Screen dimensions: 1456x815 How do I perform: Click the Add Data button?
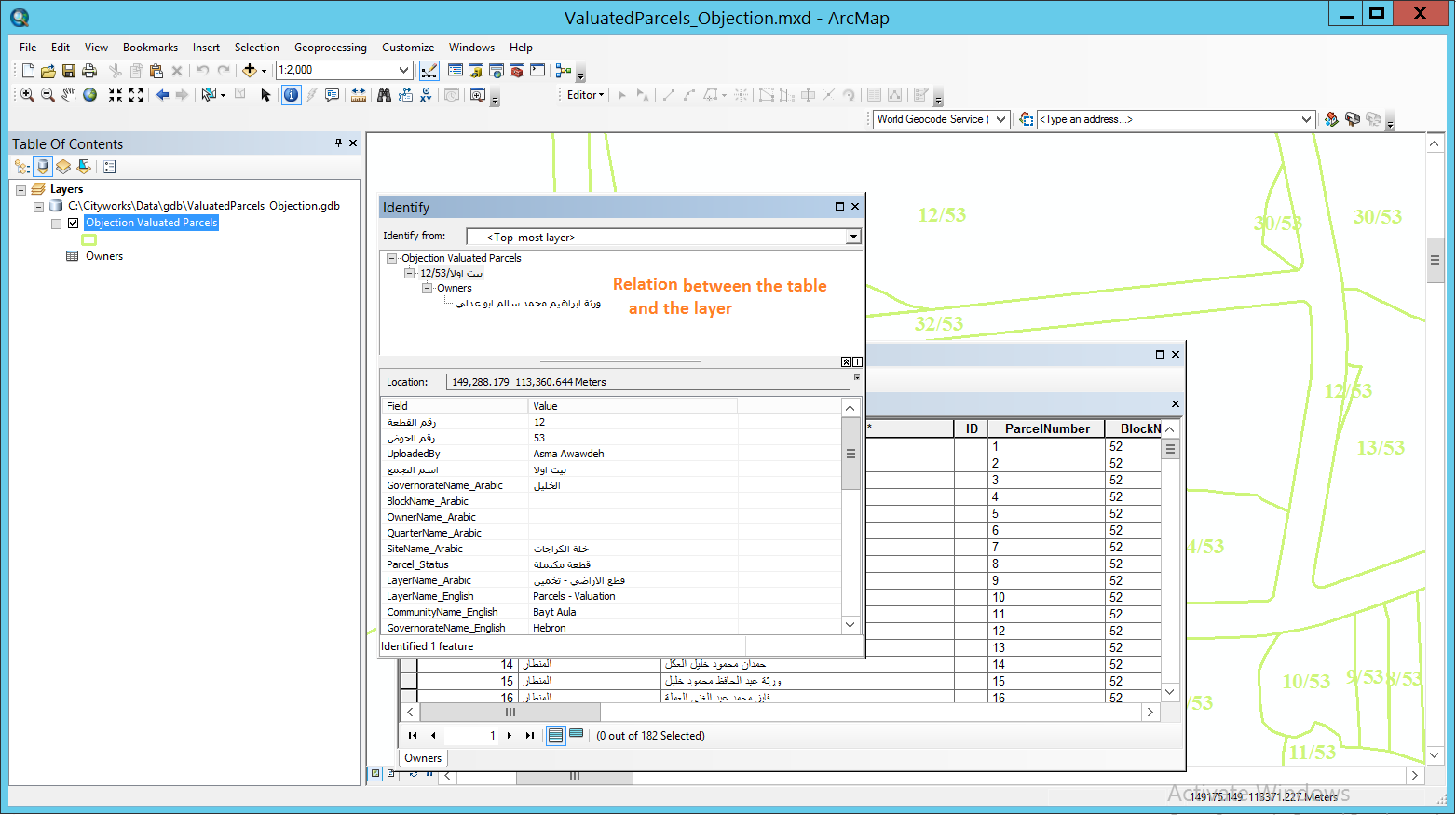tap(249, 71)
